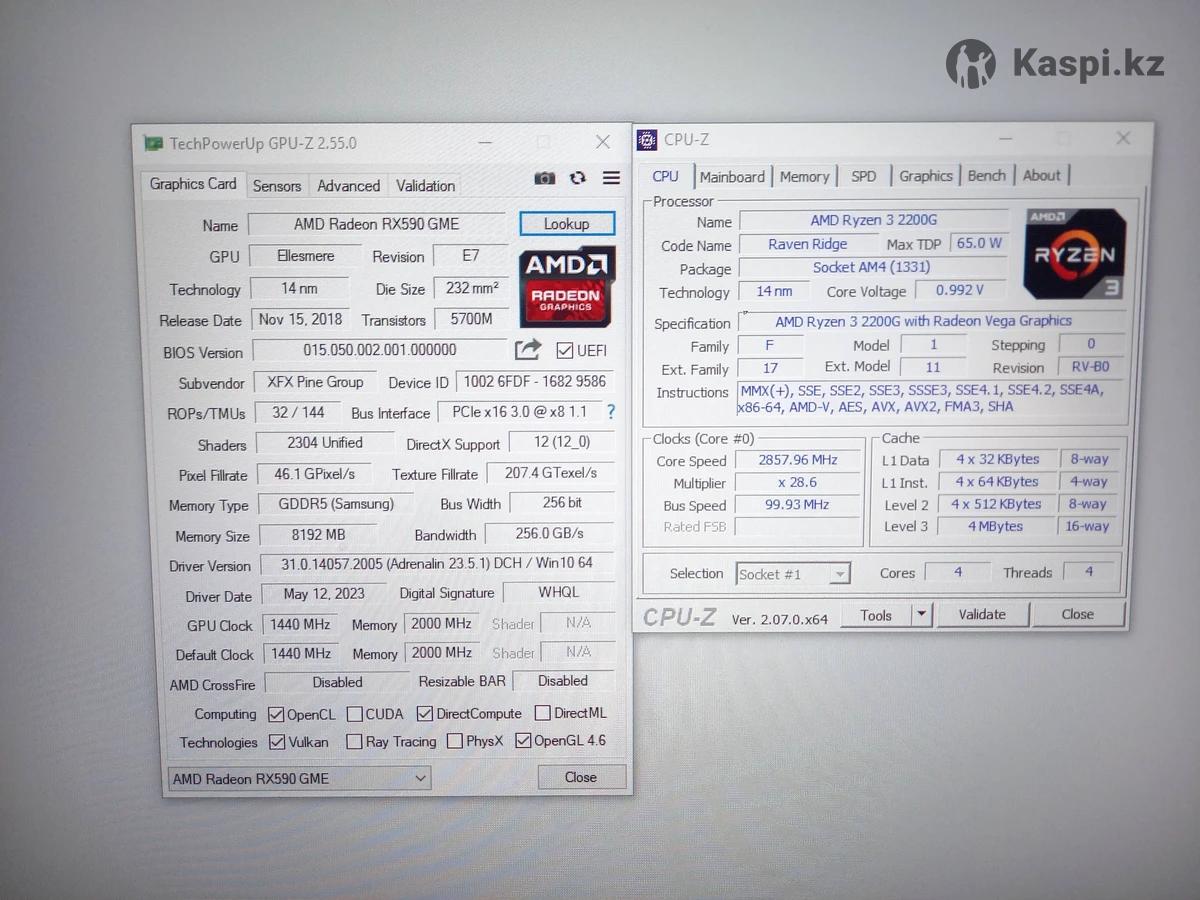This screenshot has width=1200, height=900.
Task: Toggle the CUDA checkbox
Action: point(355,714)
